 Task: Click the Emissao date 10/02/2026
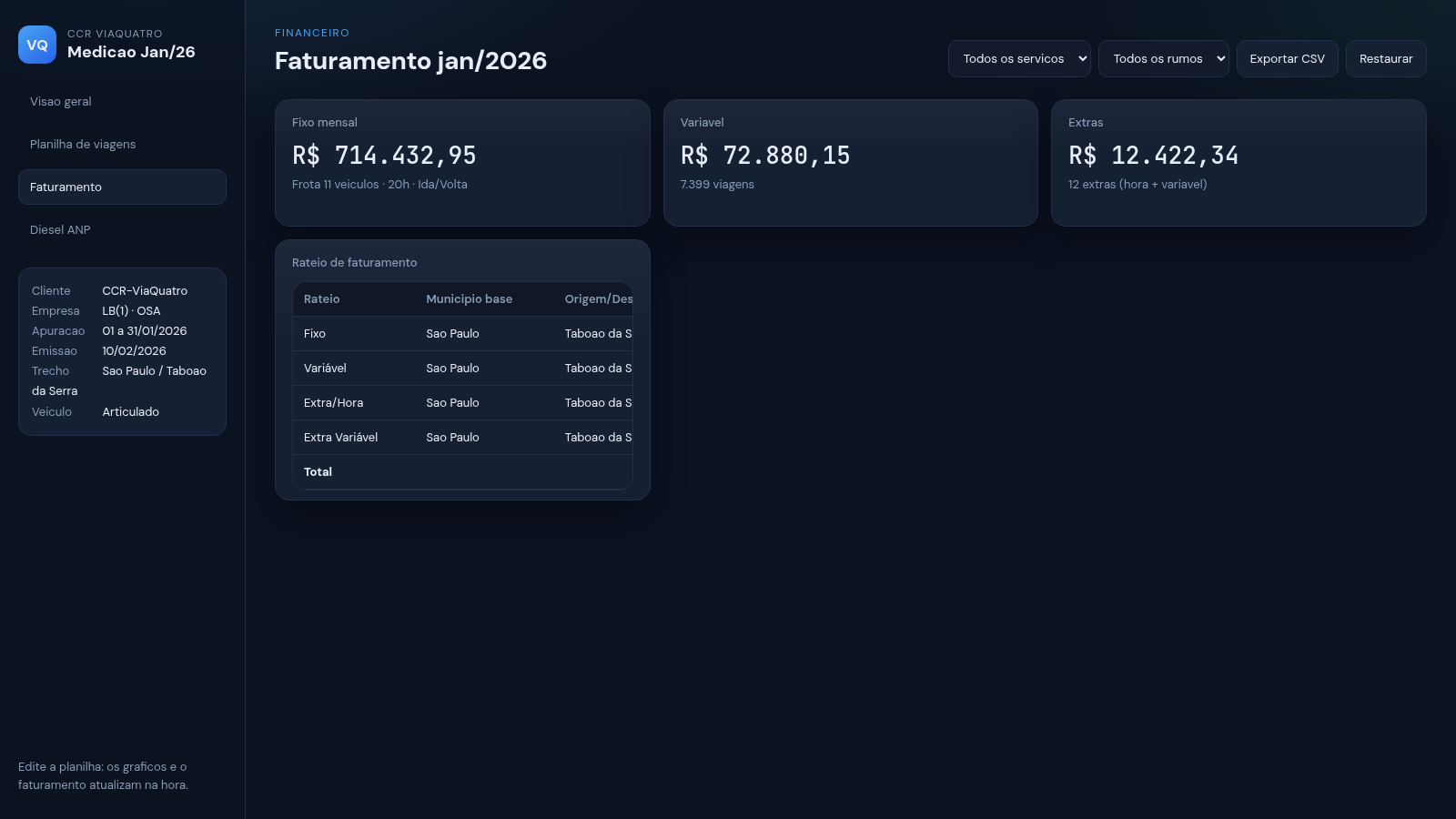pos(134,351)
